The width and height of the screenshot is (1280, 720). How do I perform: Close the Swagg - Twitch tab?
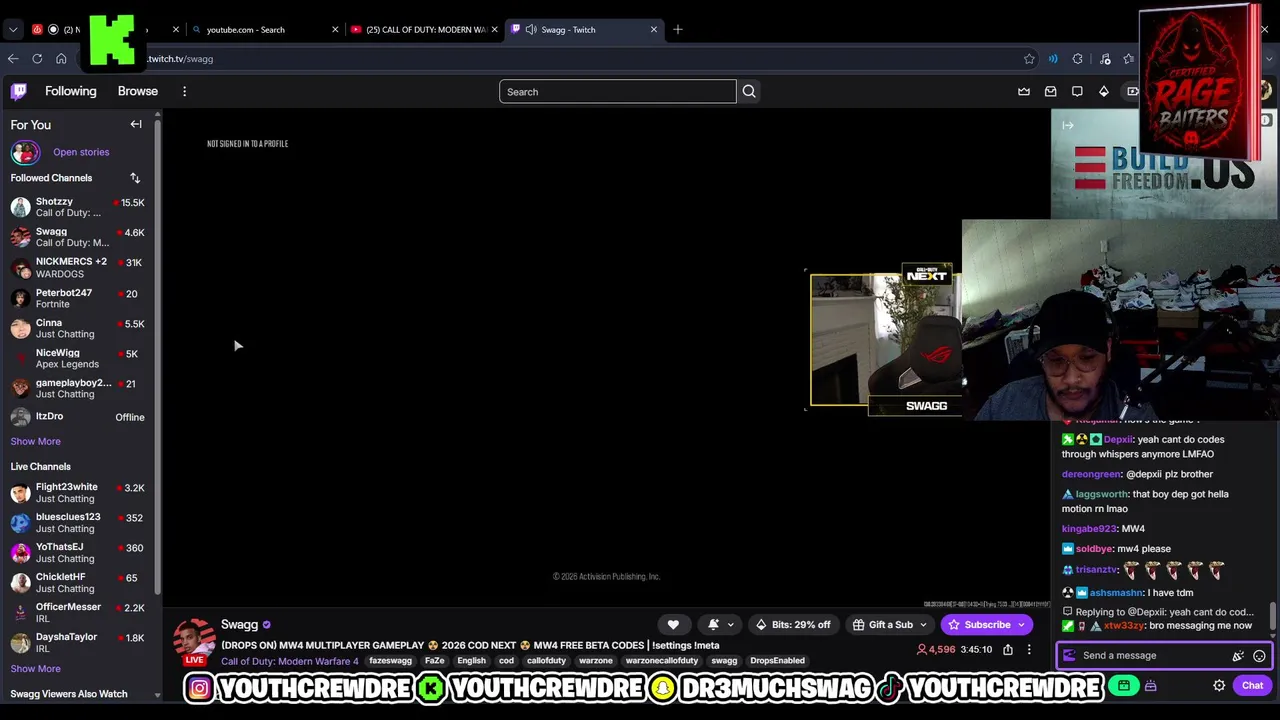pyautogui.click(x=654, y=30)
